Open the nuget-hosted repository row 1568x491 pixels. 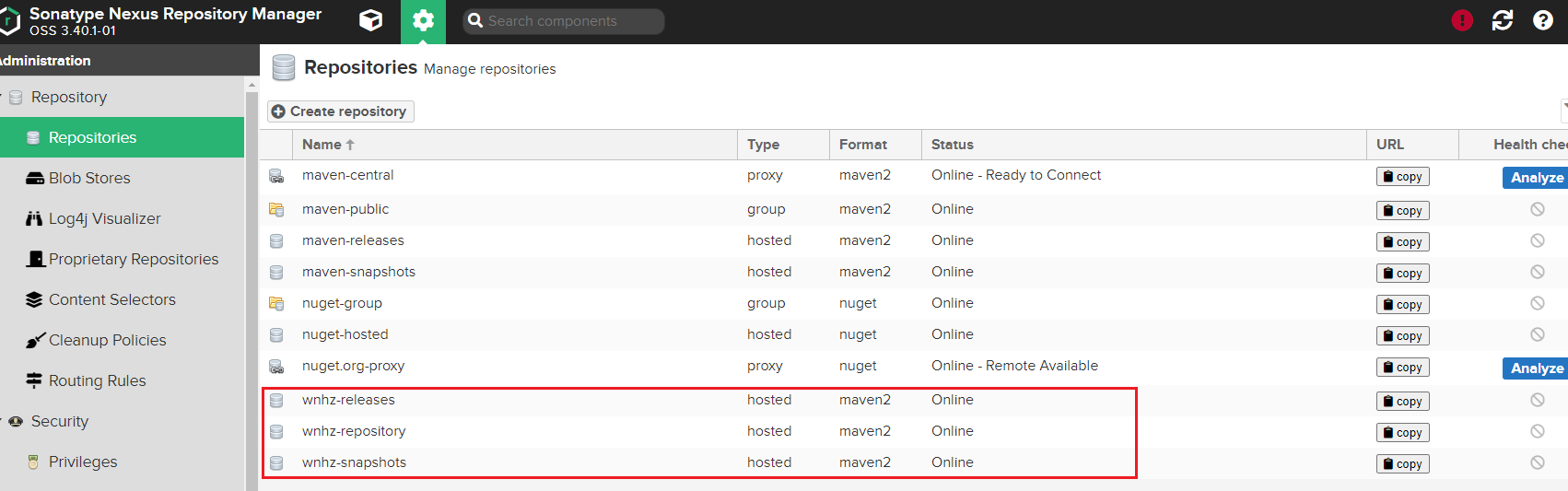pyautogui.click(x=914, y=335)
